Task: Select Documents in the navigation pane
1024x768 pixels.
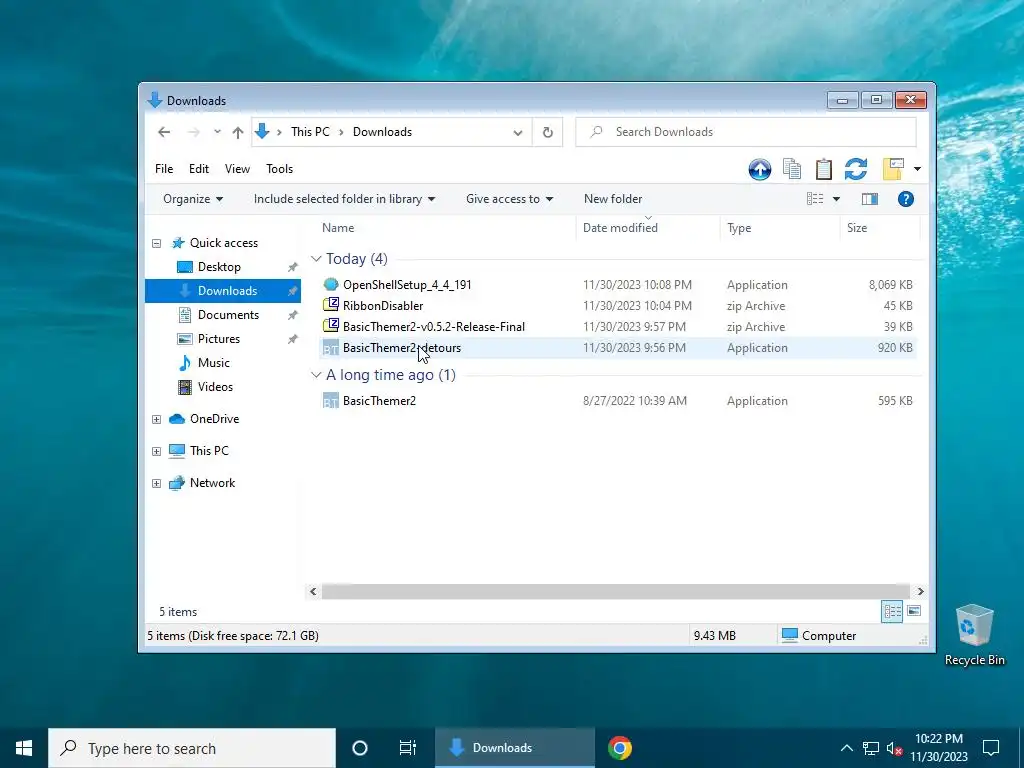Action: 228,315
